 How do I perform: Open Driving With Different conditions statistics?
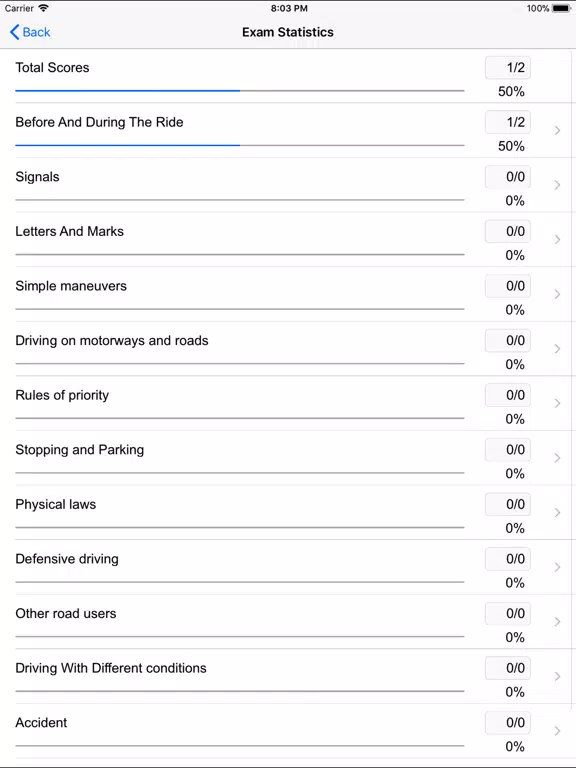[288, 676]
